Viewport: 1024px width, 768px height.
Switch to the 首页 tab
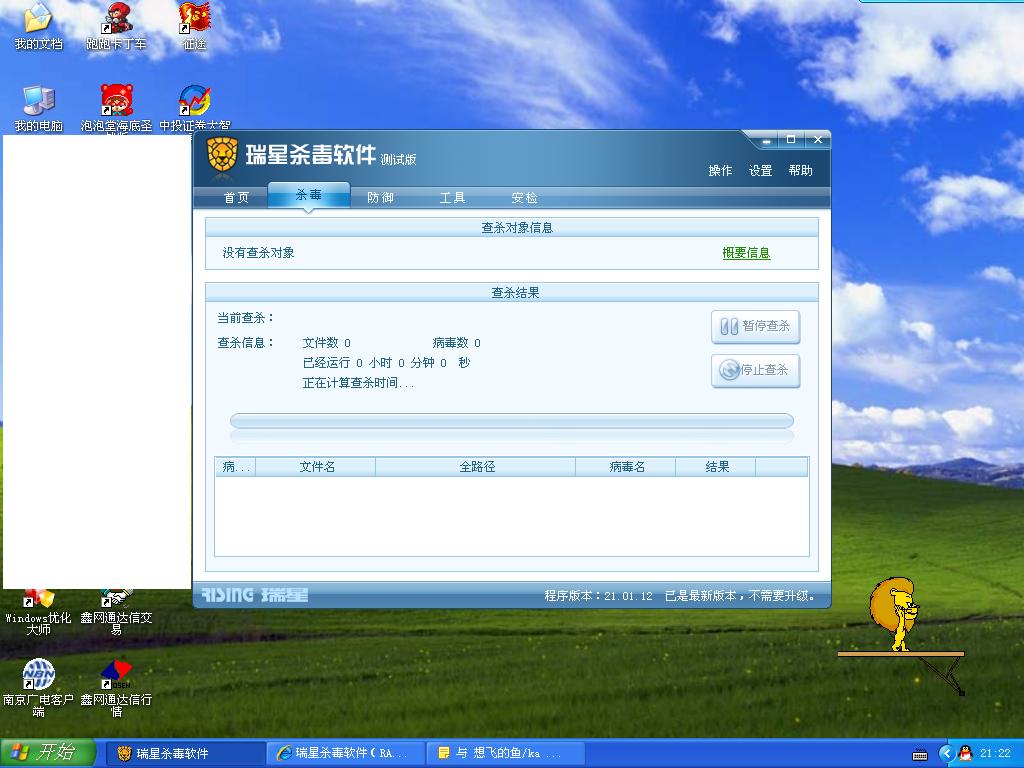[x=236, y=198]
